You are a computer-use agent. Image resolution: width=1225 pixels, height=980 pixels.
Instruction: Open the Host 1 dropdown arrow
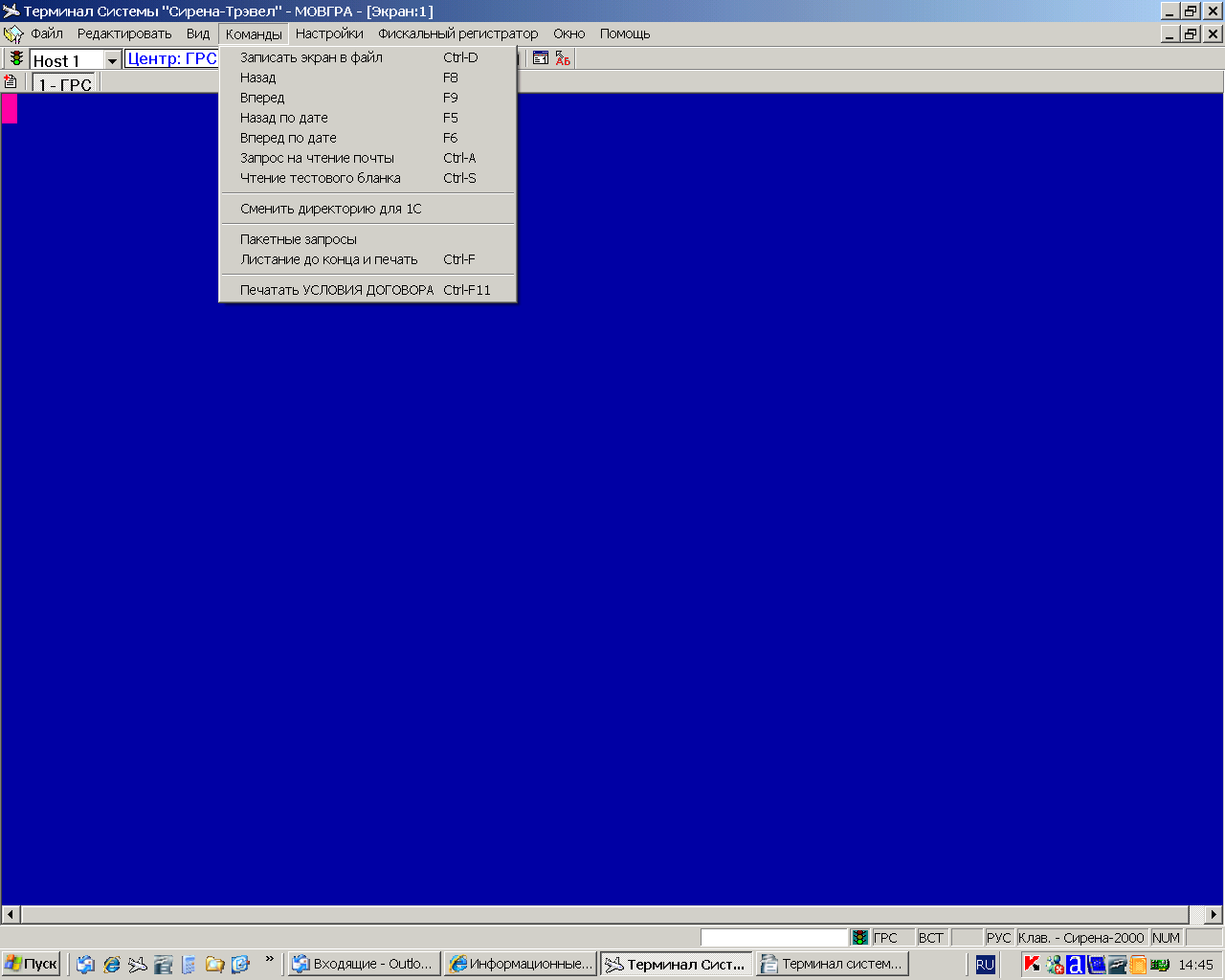click(112, 60)
